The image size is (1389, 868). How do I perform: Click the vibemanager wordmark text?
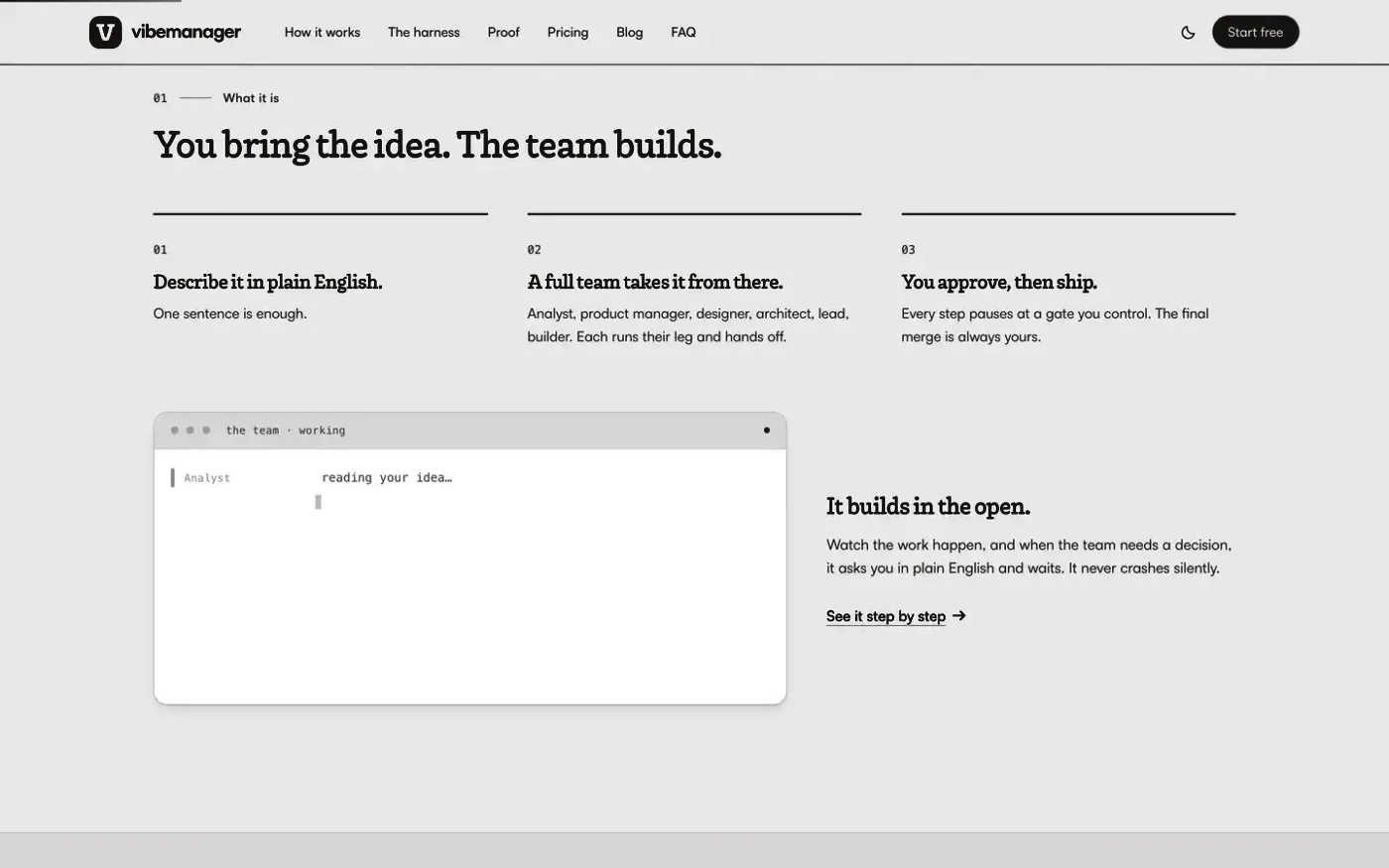pyautogui.click(x=186, y=33)
